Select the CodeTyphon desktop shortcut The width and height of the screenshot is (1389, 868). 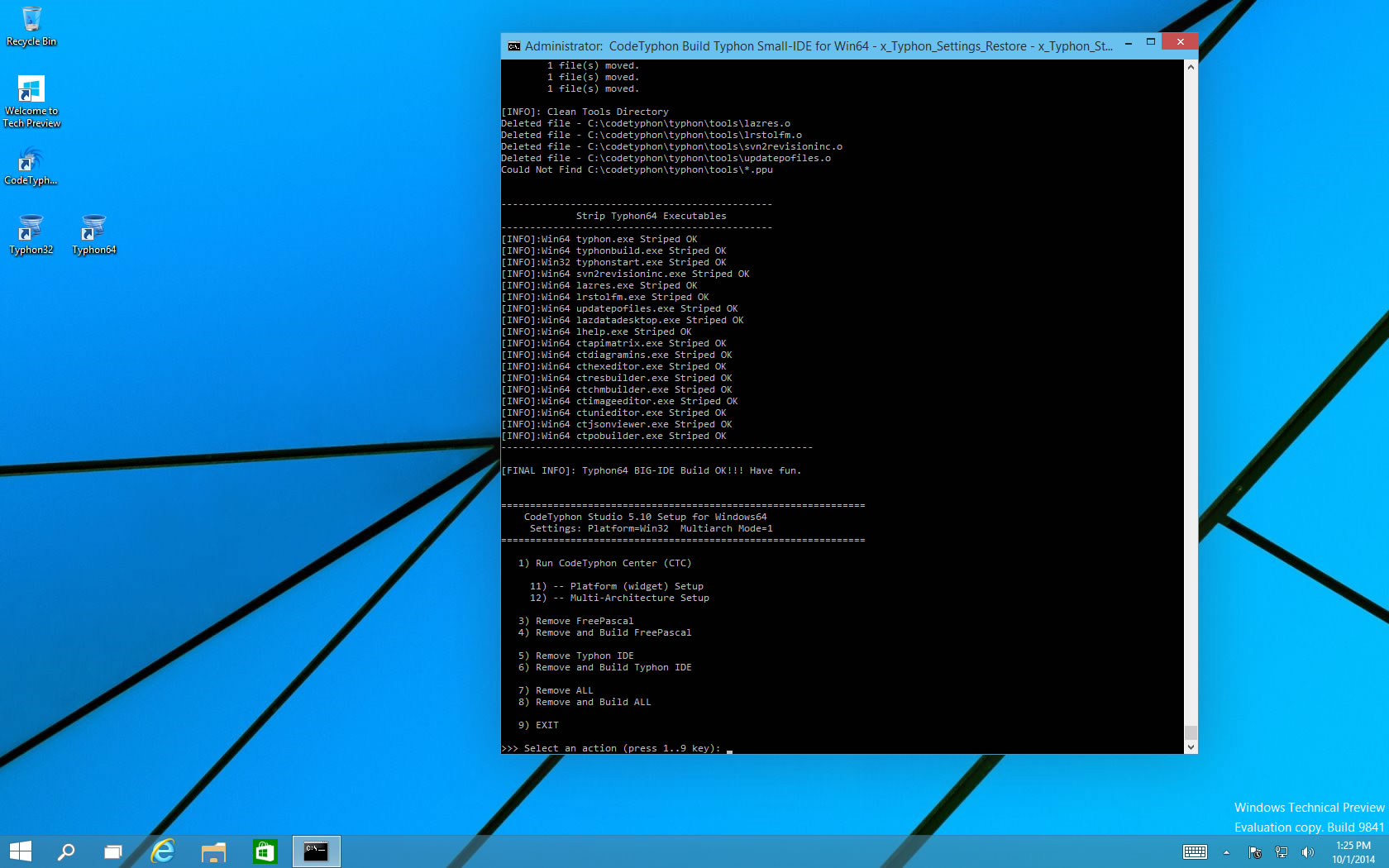point(31,166)
